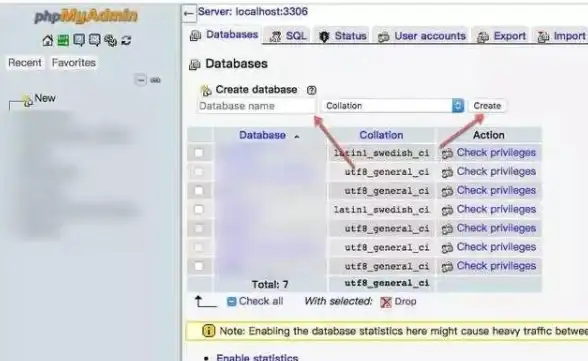Viewport: 588px width, 361px height.
Task: Tick the checkbox in the seventh database row
Action: pos(199,266)
